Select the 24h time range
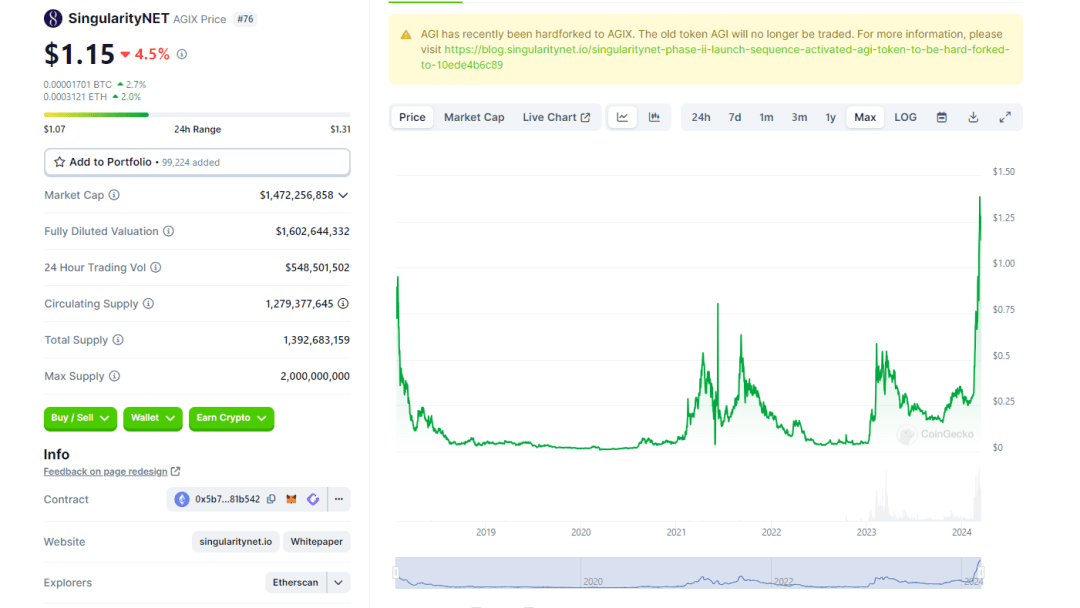This screenshot has width=1080, height=608. 701,117
